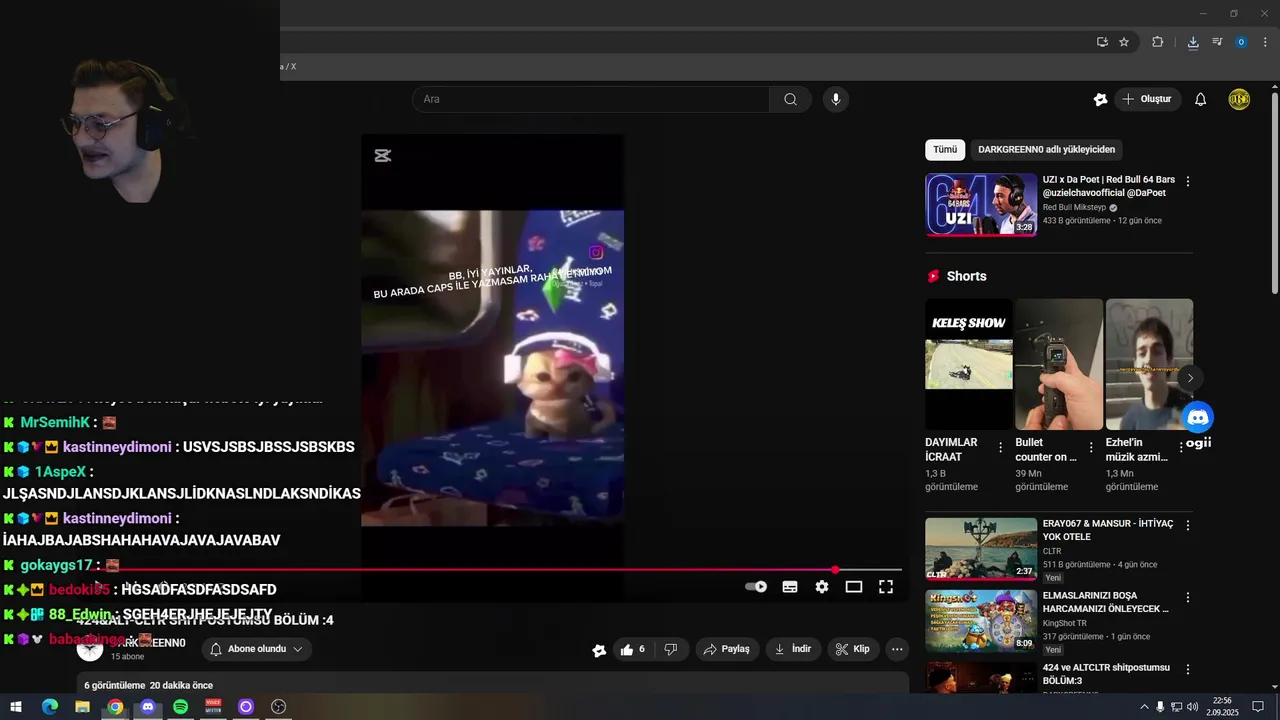Click the YouTube search field

(591, 99)
